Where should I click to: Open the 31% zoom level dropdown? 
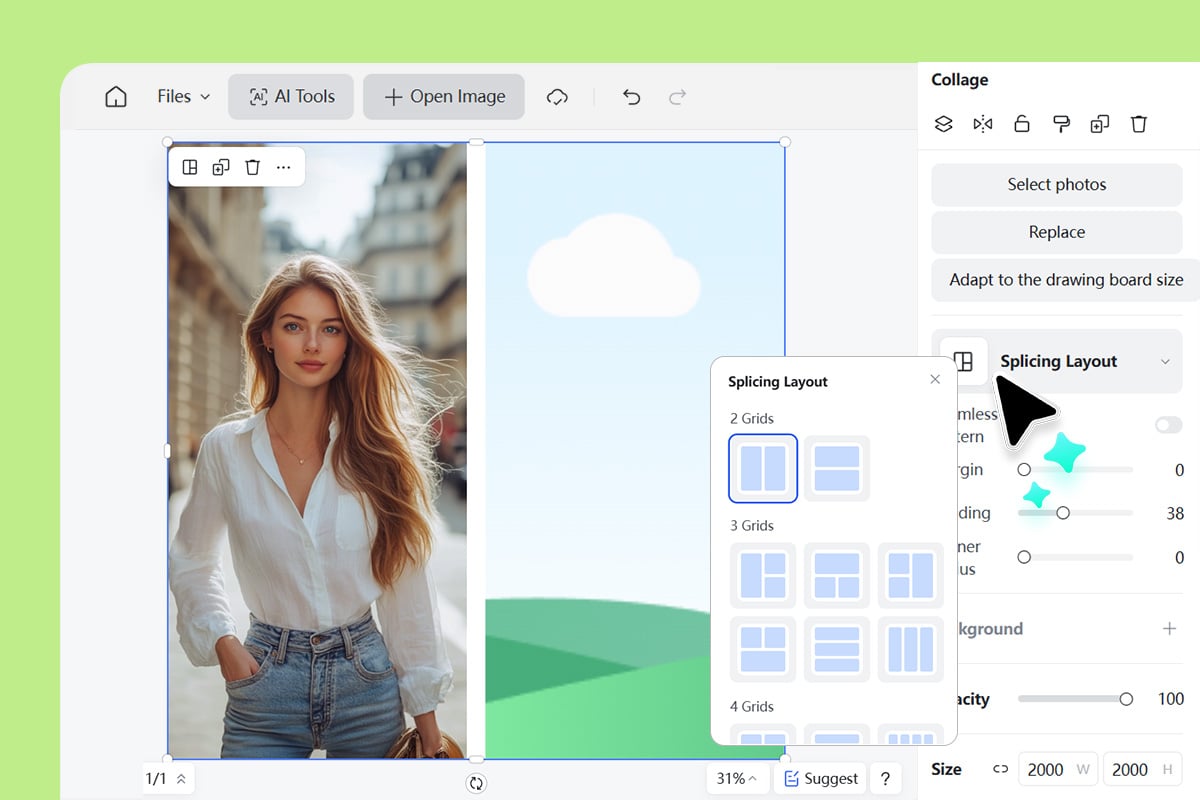coord(737,779)
